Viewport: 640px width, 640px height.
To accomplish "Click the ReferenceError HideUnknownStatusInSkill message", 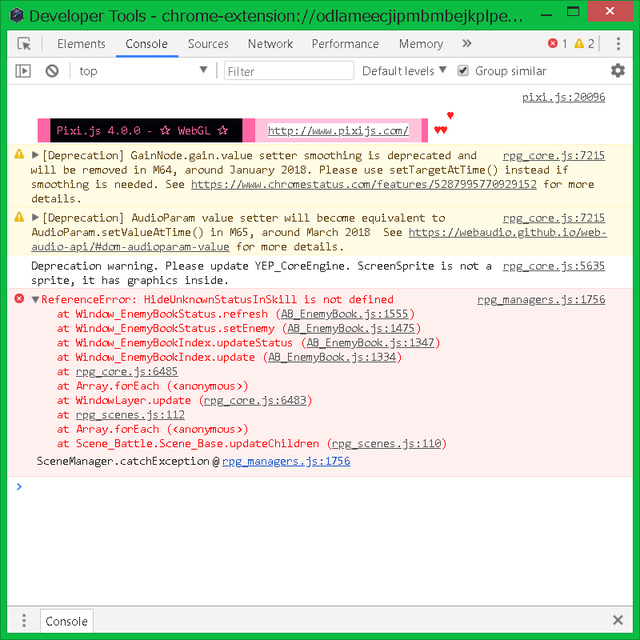I will 217,300.
